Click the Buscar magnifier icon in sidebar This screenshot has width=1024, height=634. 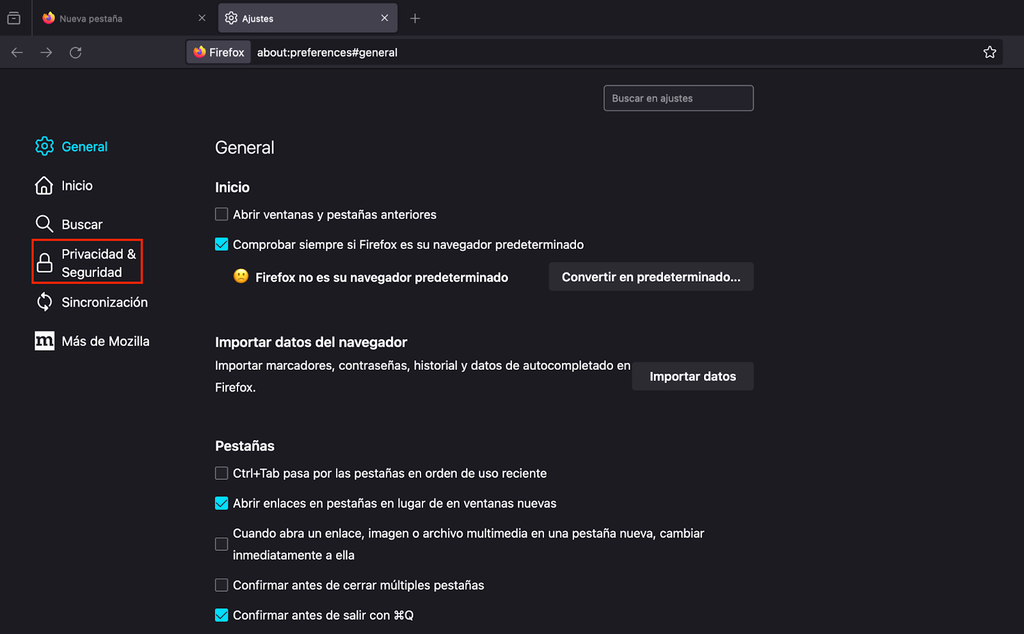click(44, 224)
